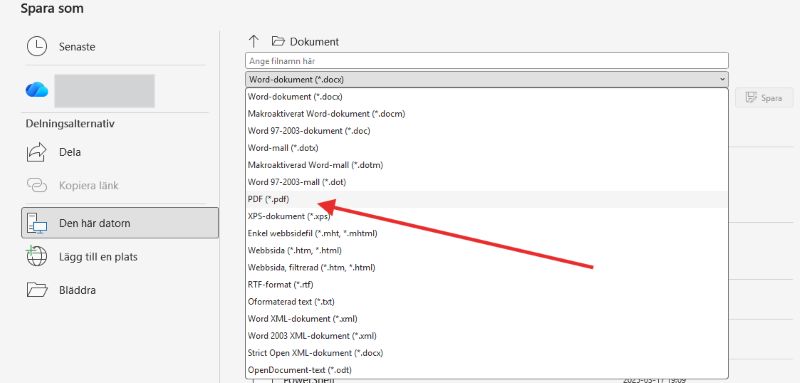Select the OneDrive cloud account icon

pyautogui.click(x=37, y=90)
